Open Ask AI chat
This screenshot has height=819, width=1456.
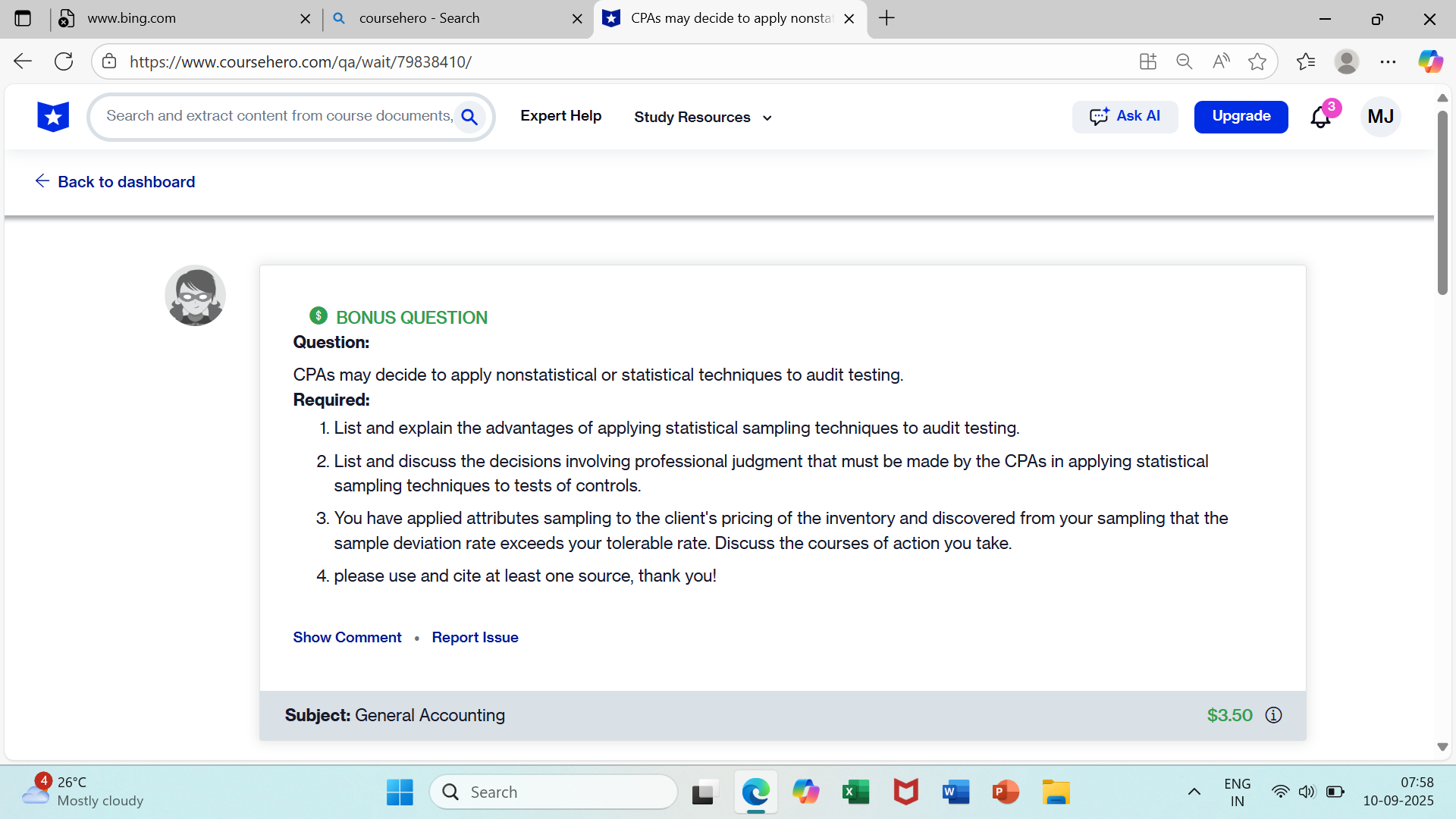click(x=1125, y=116)
